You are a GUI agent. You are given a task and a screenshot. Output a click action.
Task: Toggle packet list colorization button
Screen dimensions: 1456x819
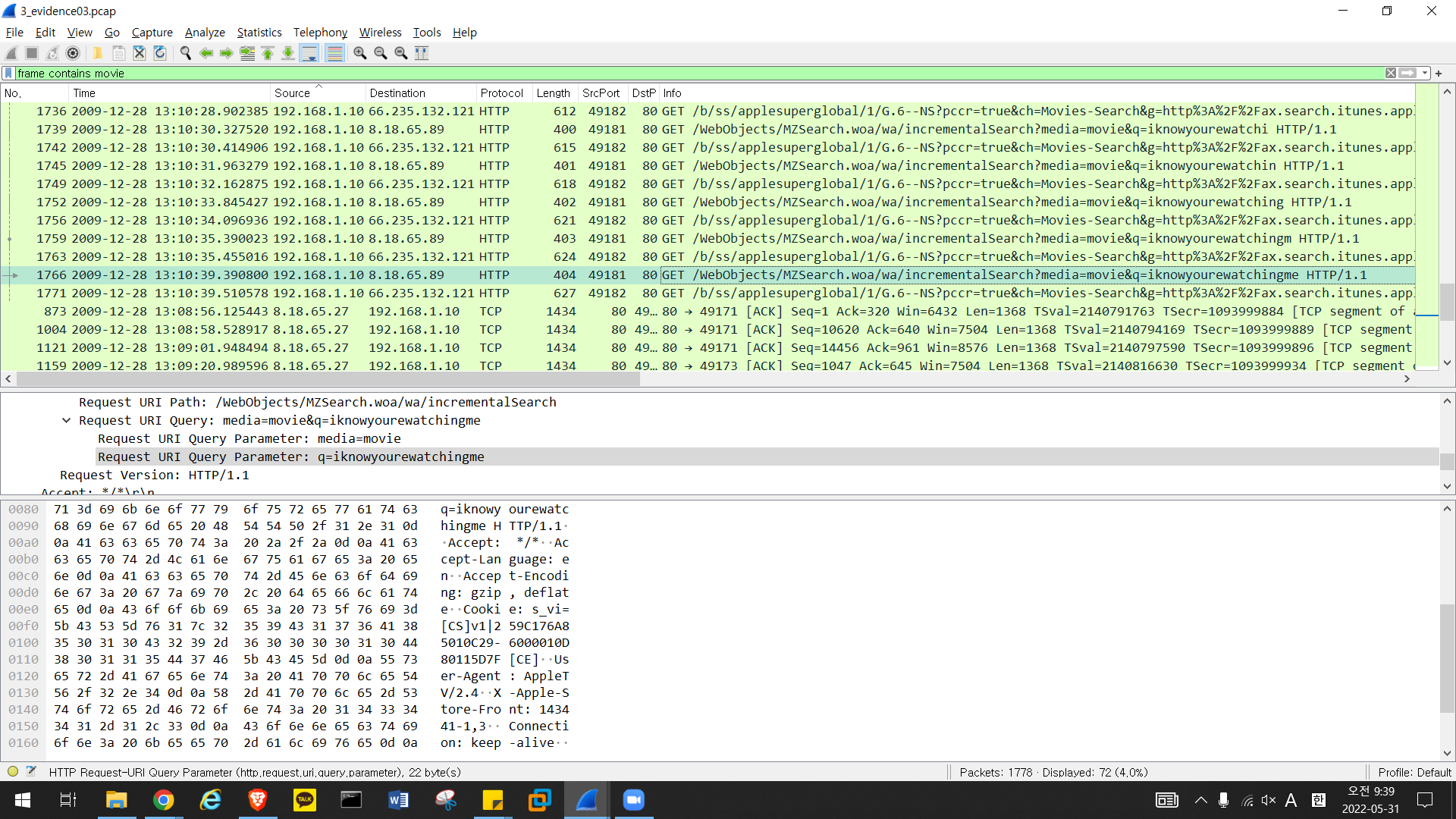coord(334,53)
